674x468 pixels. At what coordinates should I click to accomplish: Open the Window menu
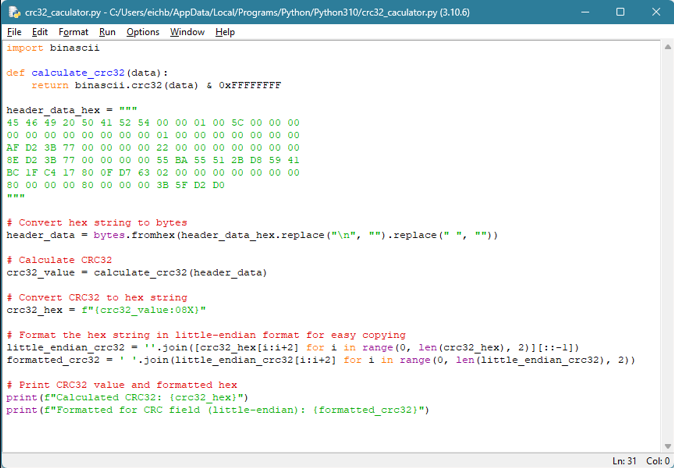(187, 32)
